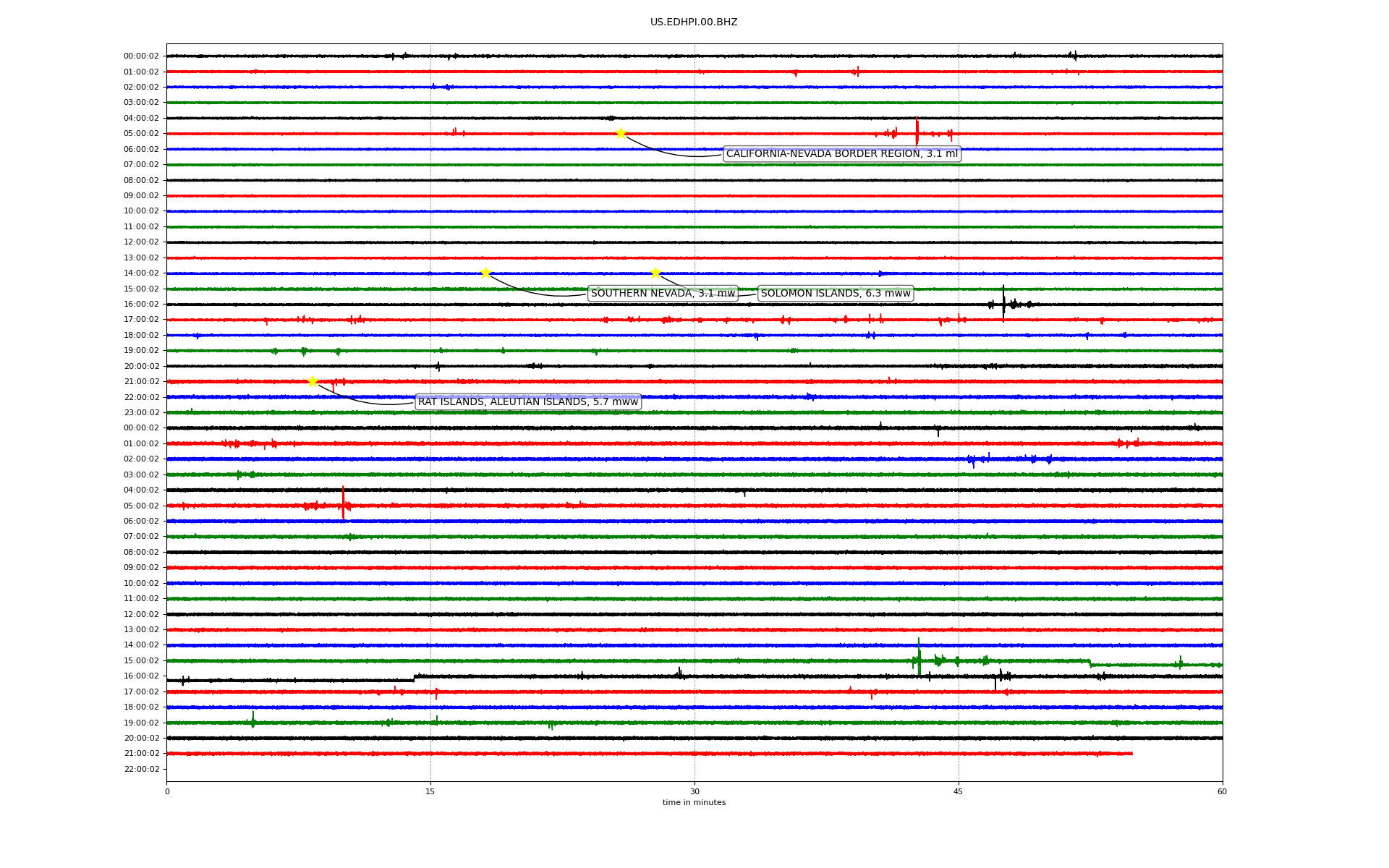Click the first 00:00:02 row label at top

pyautogui.click(x=141, y=56)
